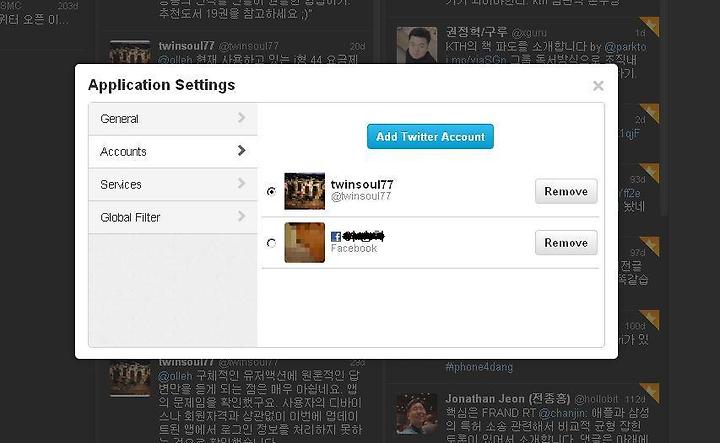Click the #phone4dang hashtag in background timeline
This screenshot has width=720, height=443.
point(479,367)
